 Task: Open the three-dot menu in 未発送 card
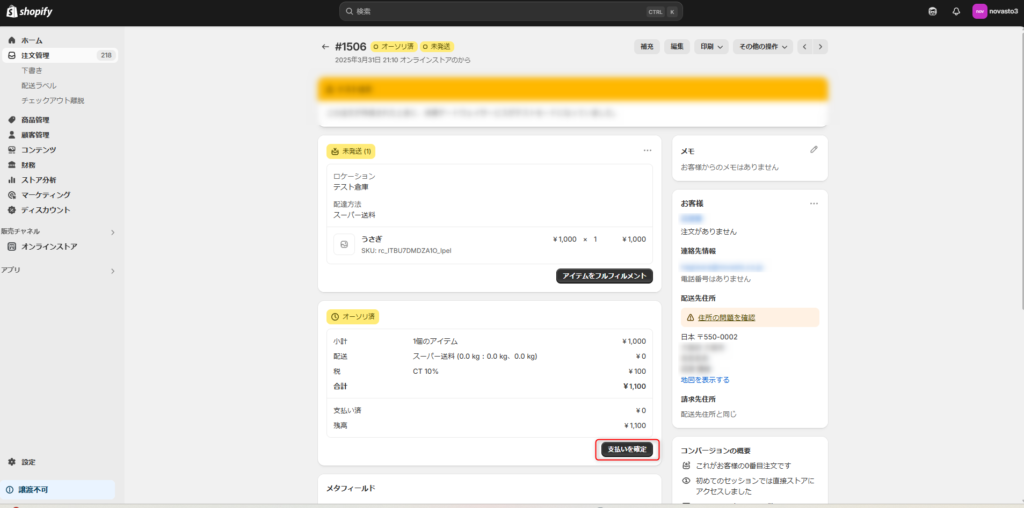pyautogui.click(x=647, y=151)
